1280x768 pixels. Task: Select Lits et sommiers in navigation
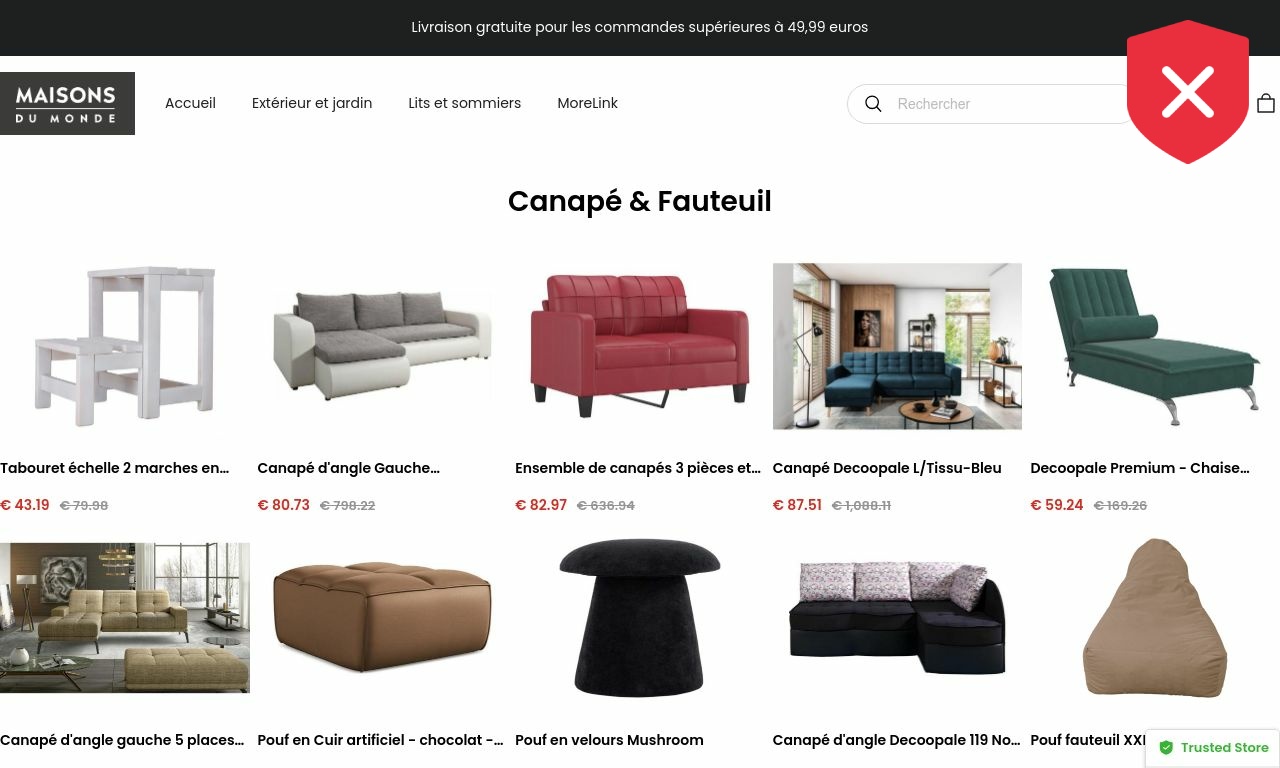pos(464,103)
